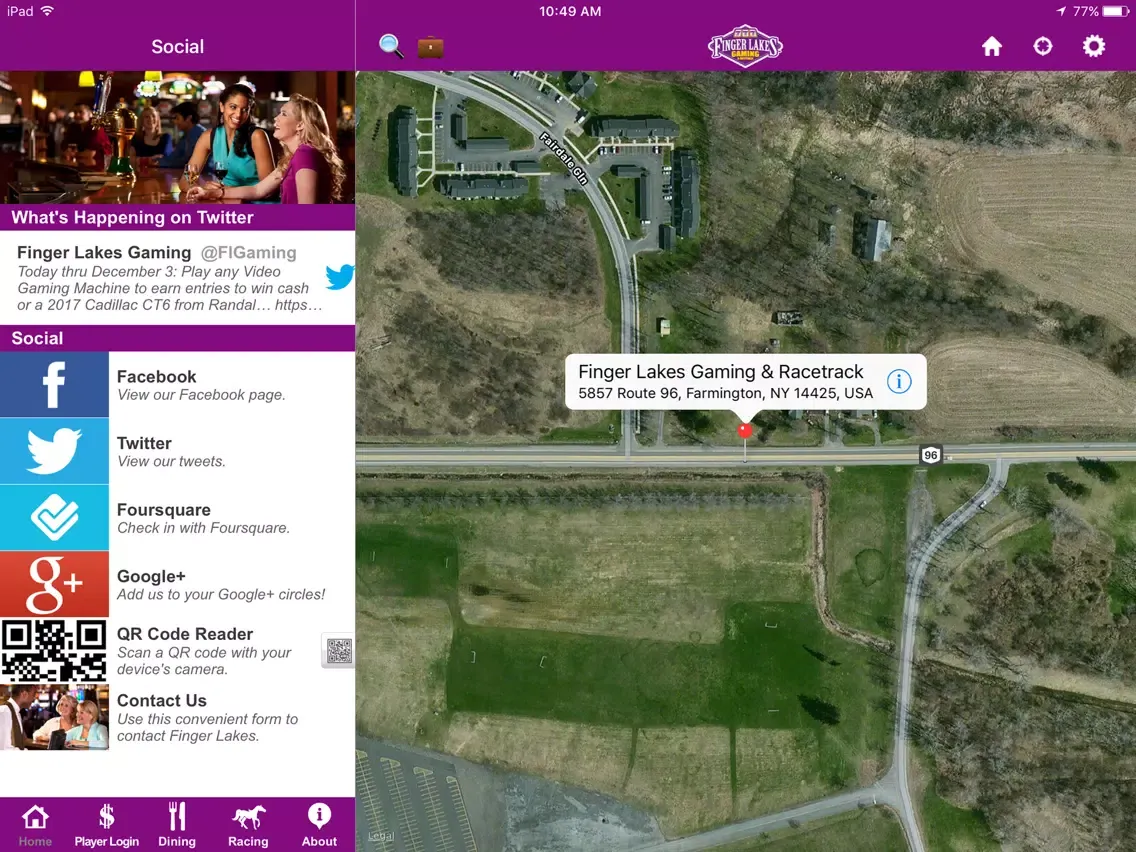Viewport: 1136px width, 852px height.
Task: Select Check in with Foursquare row
Action: pyautogui.click(x=178, y=518)
